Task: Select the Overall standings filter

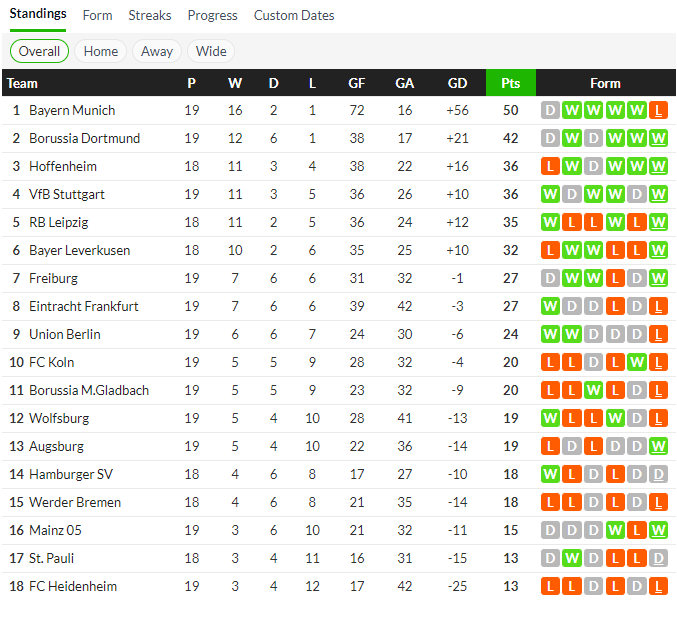Action: tap(39, 51)
